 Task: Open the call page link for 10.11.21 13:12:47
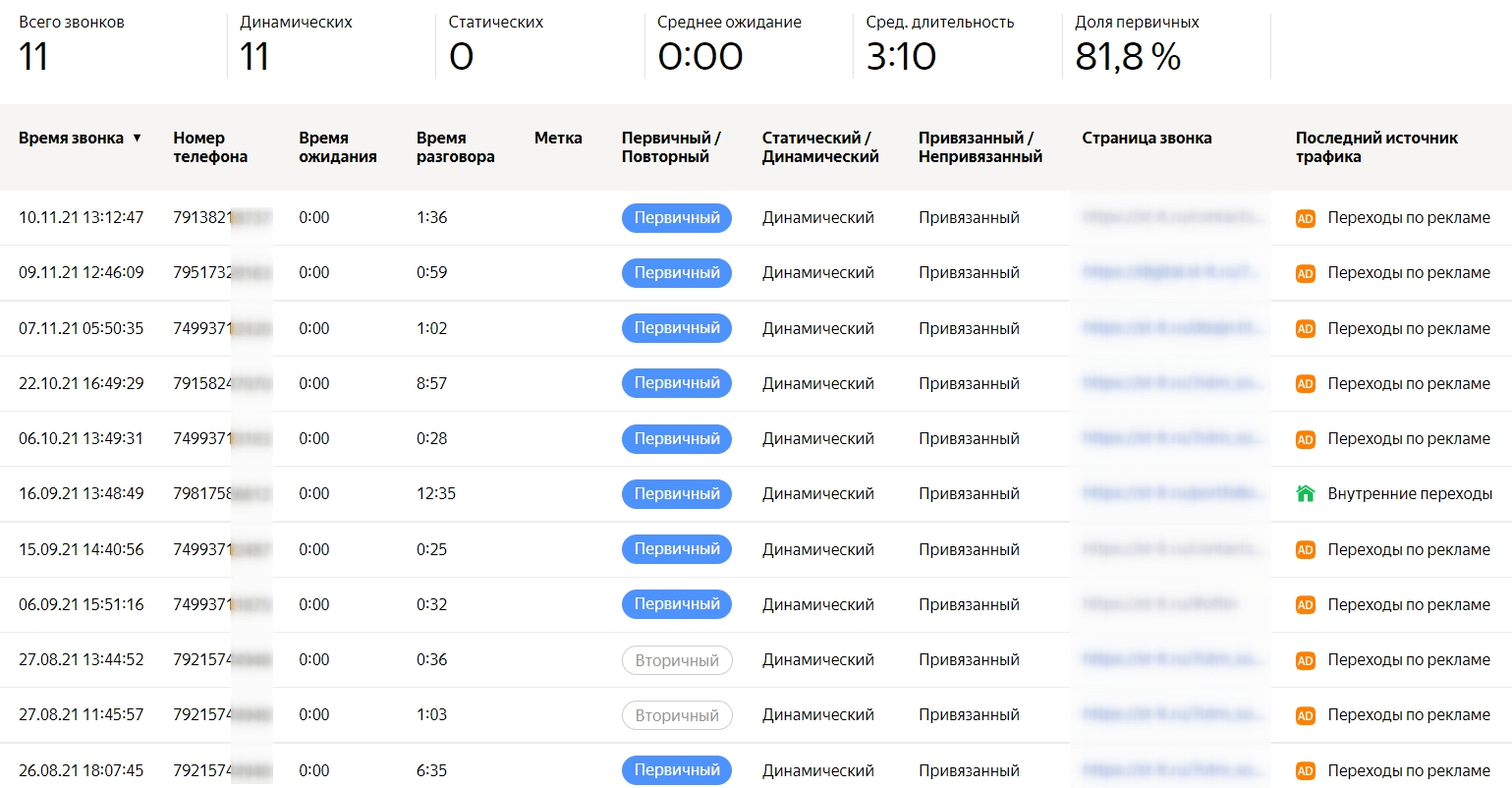1173,217
